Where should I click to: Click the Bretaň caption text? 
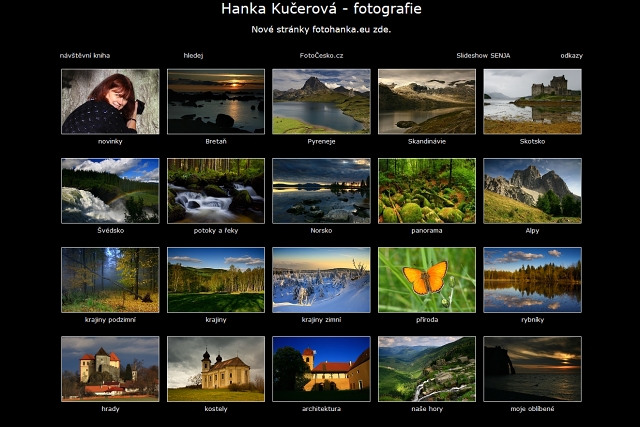[216, 141]
